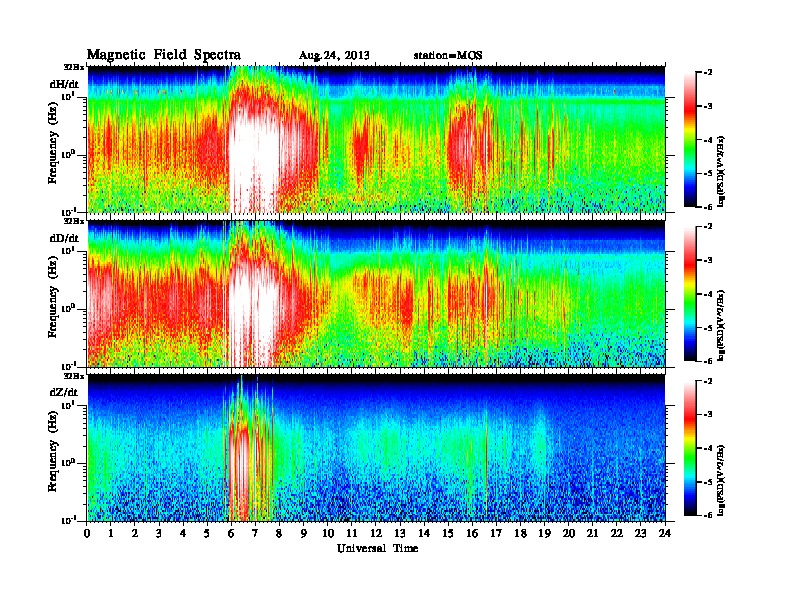Click the '-3' value on dD/dt color bar
The height and width of the screenshot is (612, 792).
708,261
